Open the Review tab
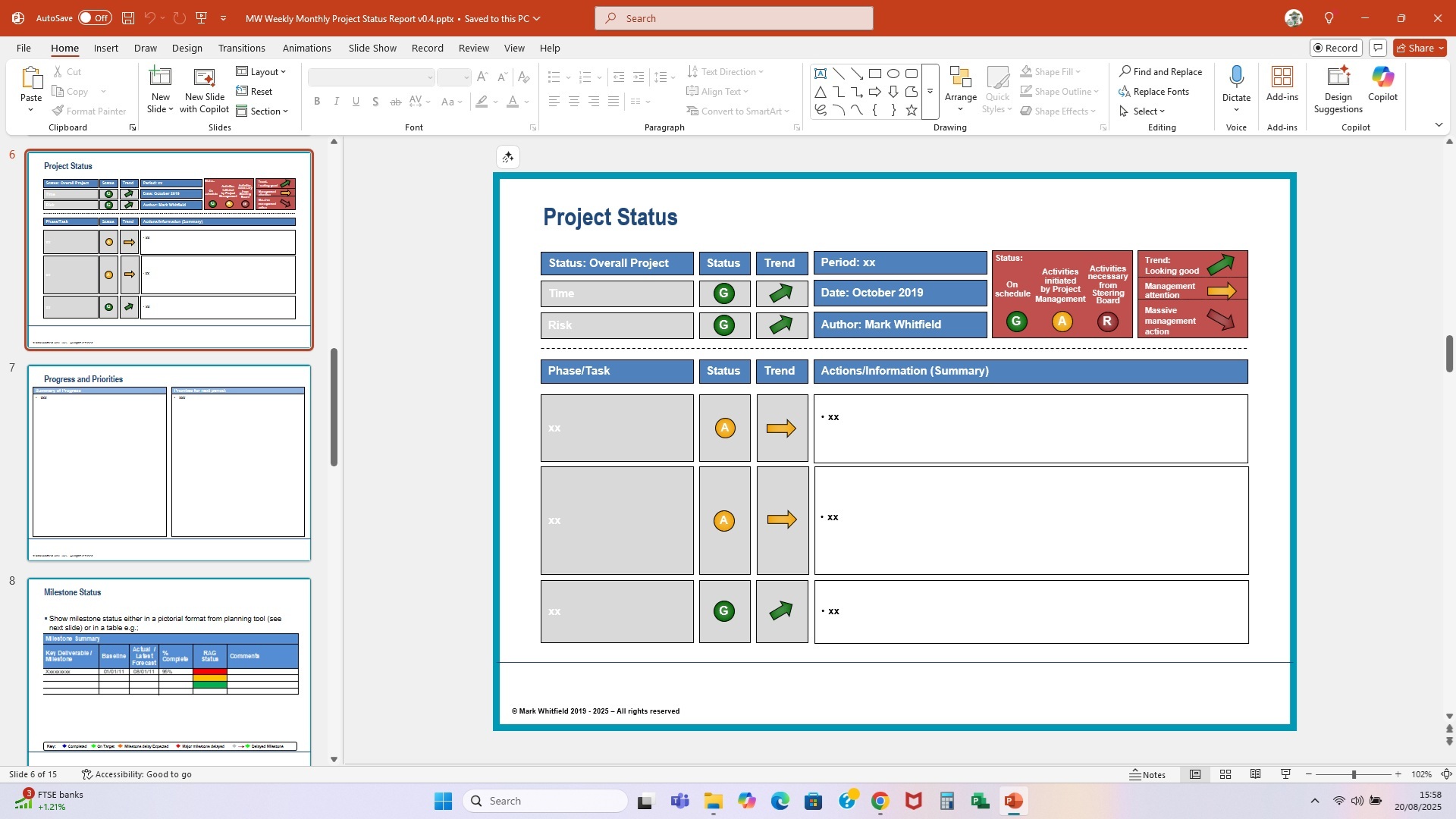 click(473, 48)
